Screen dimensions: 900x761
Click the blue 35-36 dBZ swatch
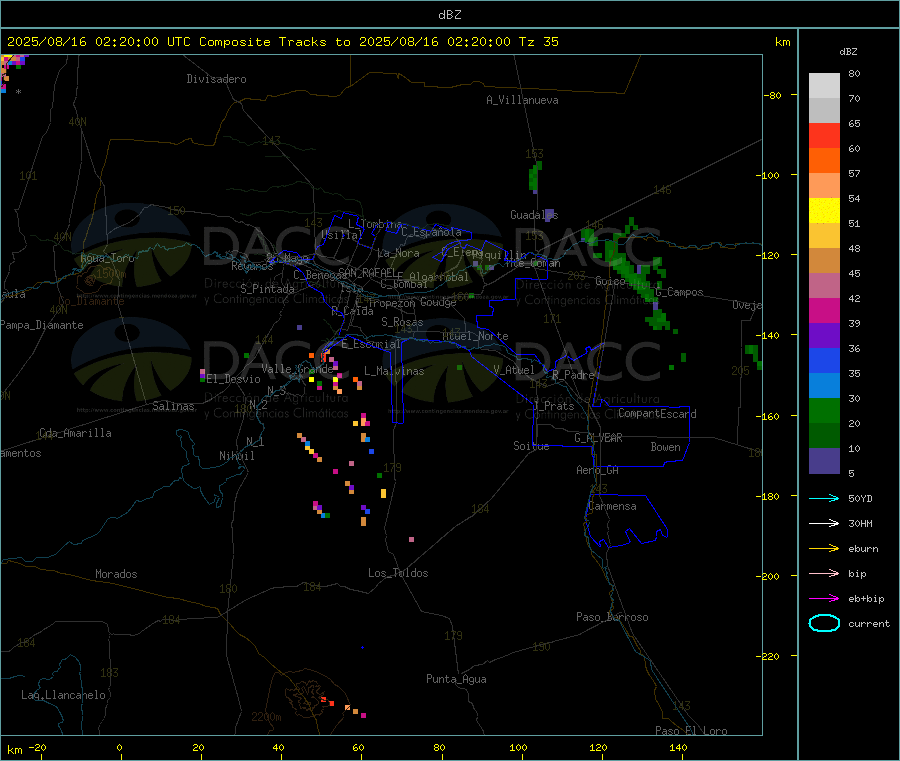coord(824,360)
